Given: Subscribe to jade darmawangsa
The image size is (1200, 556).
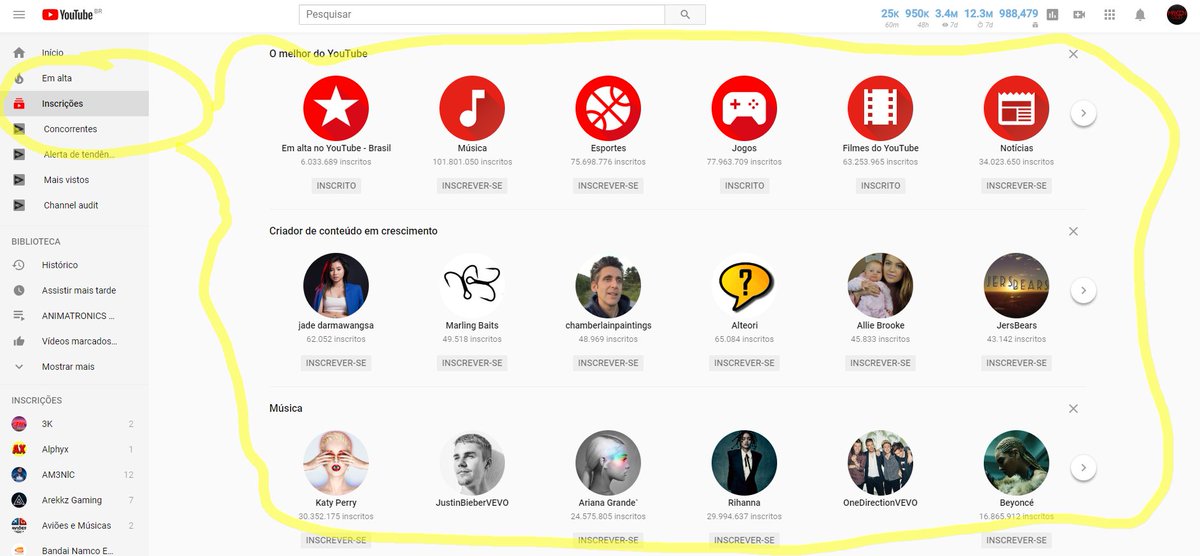Looking at the screenshot, I should click(336, 363).
